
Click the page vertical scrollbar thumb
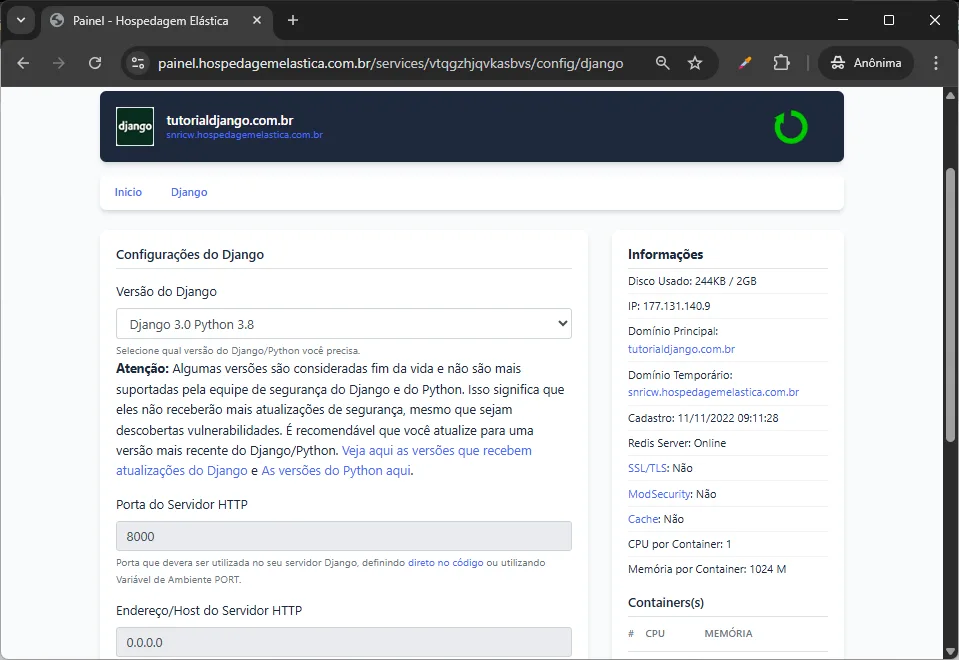(x=950, y=304)
